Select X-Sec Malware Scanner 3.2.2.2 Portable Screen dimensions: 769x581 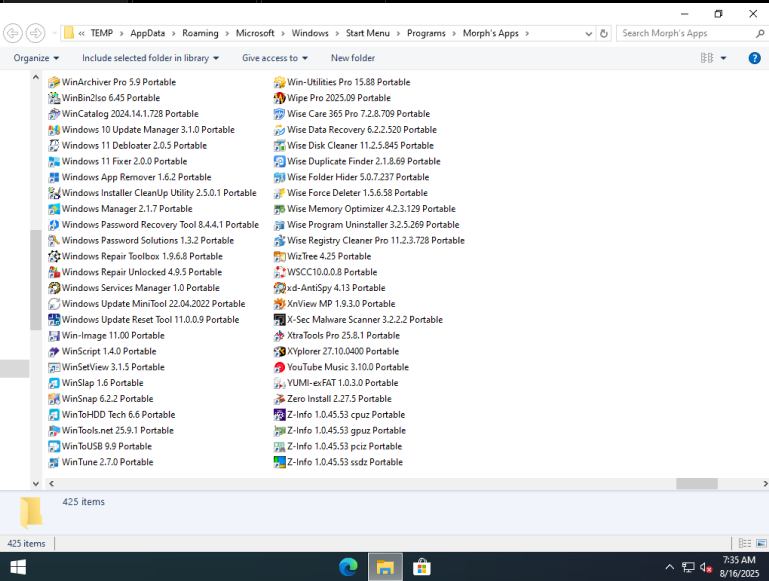358,320
